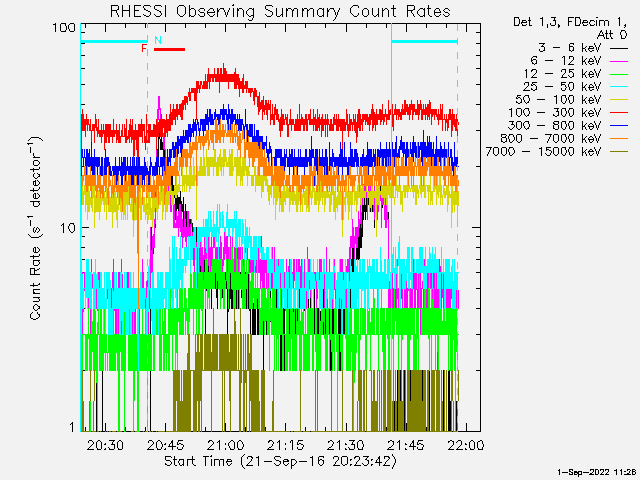Click the 'Count Rate (s⁻¹ detector⁻¹)' y-axis title
640x480 pixels.
[x=36, y=228]
